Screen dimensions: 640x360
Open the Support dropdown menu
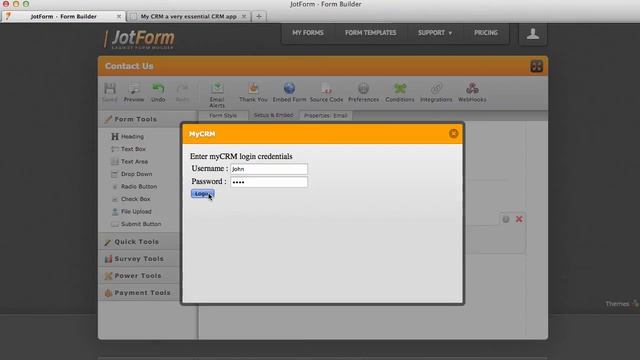pos(435,33)
